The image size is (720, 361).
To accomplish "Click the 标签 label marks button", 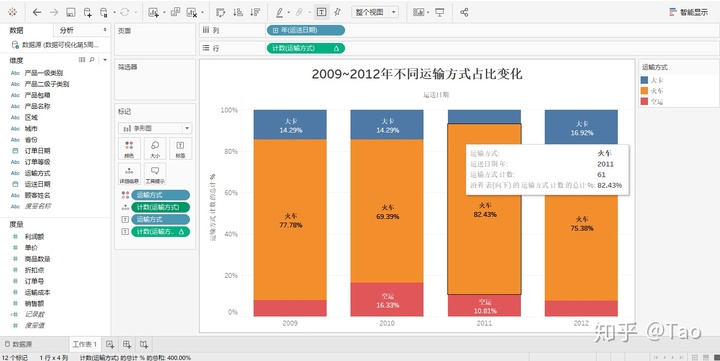I will [x=180, y=149].
